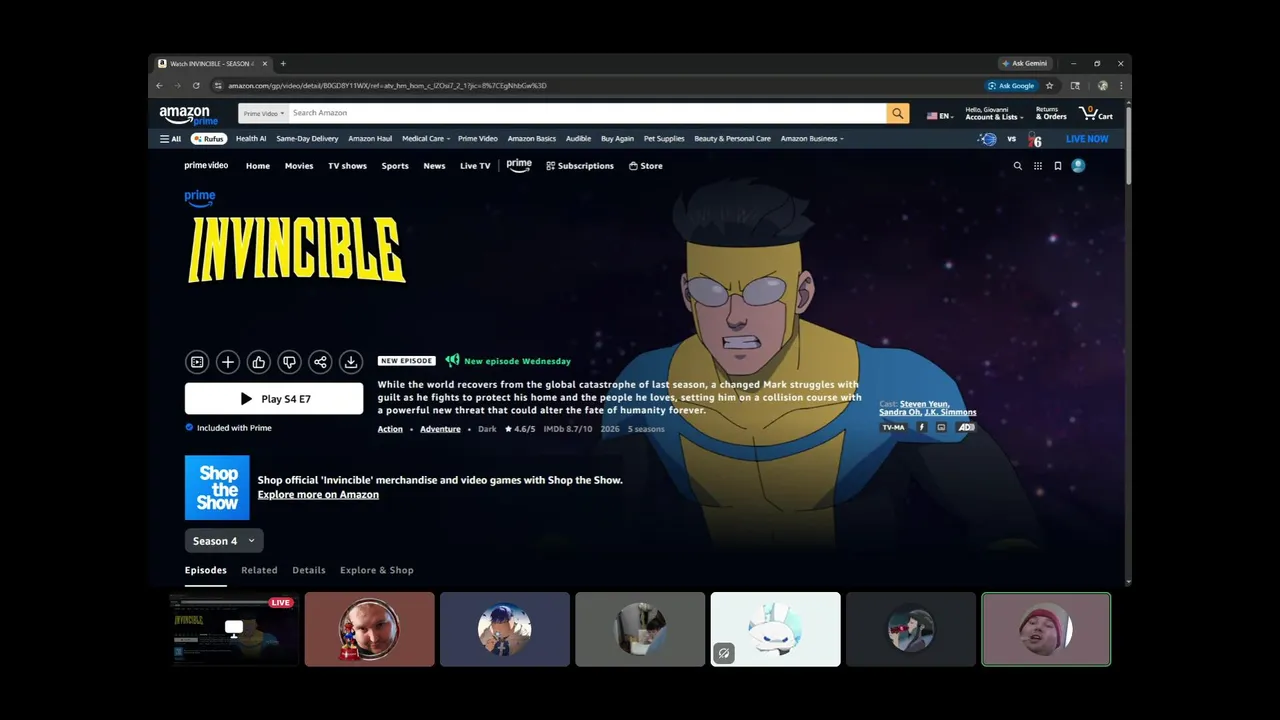Open the Prime Video watchlist bookmark icon
The image size is (1280, 720).
point(1058,166)
